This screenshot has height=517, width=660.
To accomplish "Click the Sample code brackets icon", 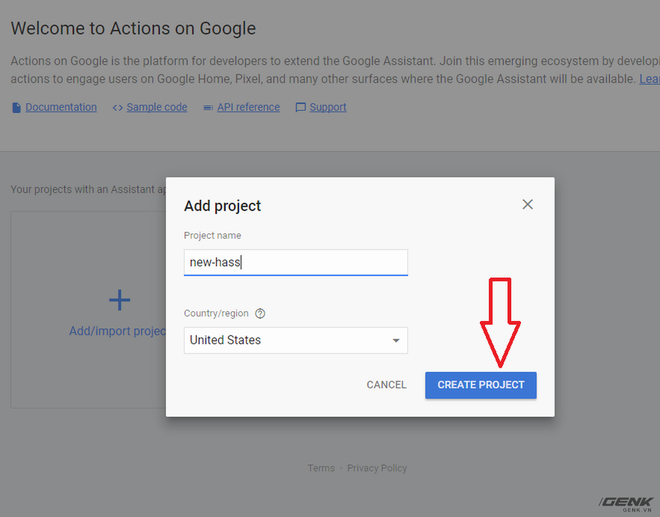I will click(117, 108).
